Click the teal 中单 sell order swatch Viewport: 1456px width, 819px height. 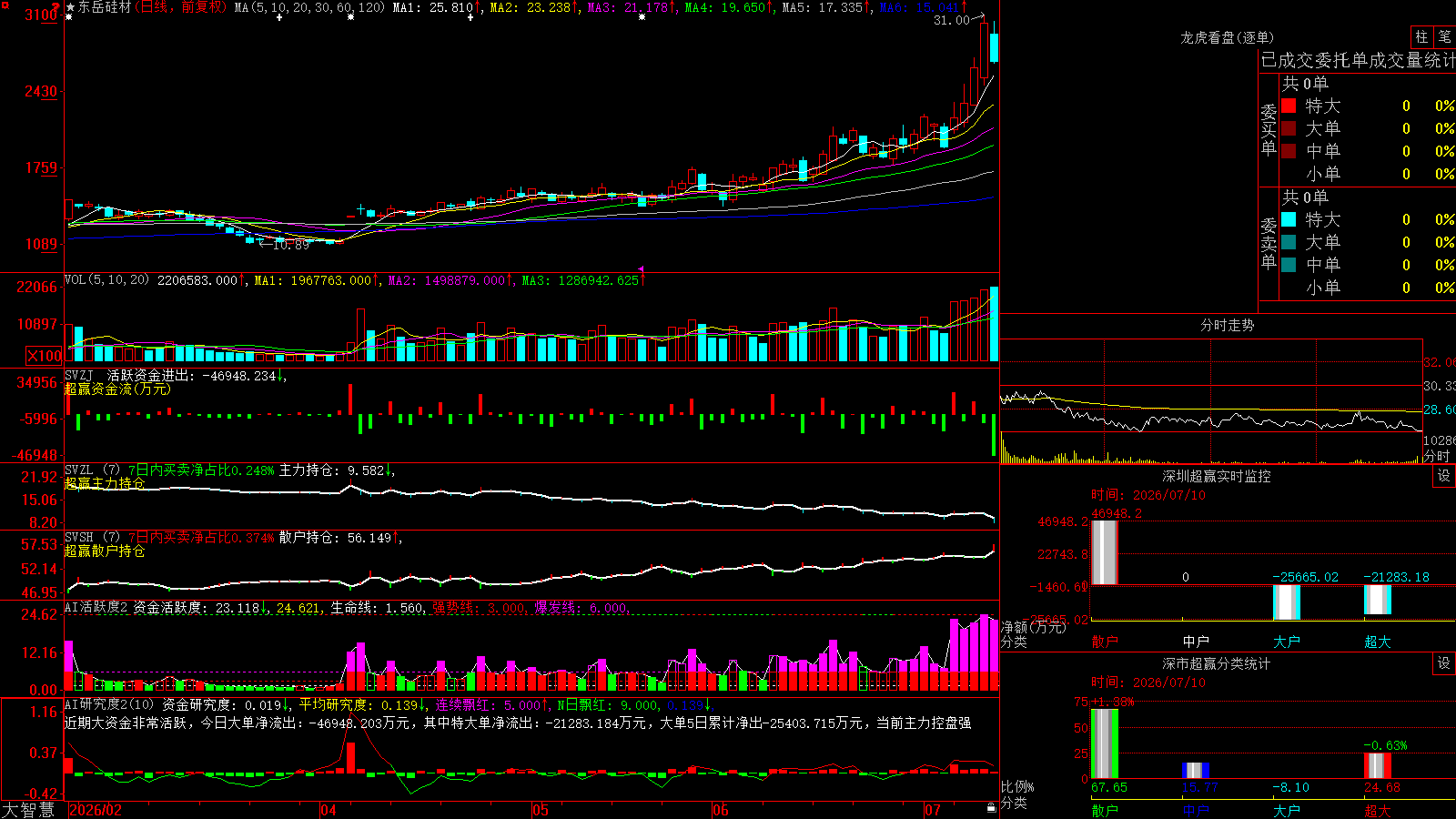tap(1289, 265)
